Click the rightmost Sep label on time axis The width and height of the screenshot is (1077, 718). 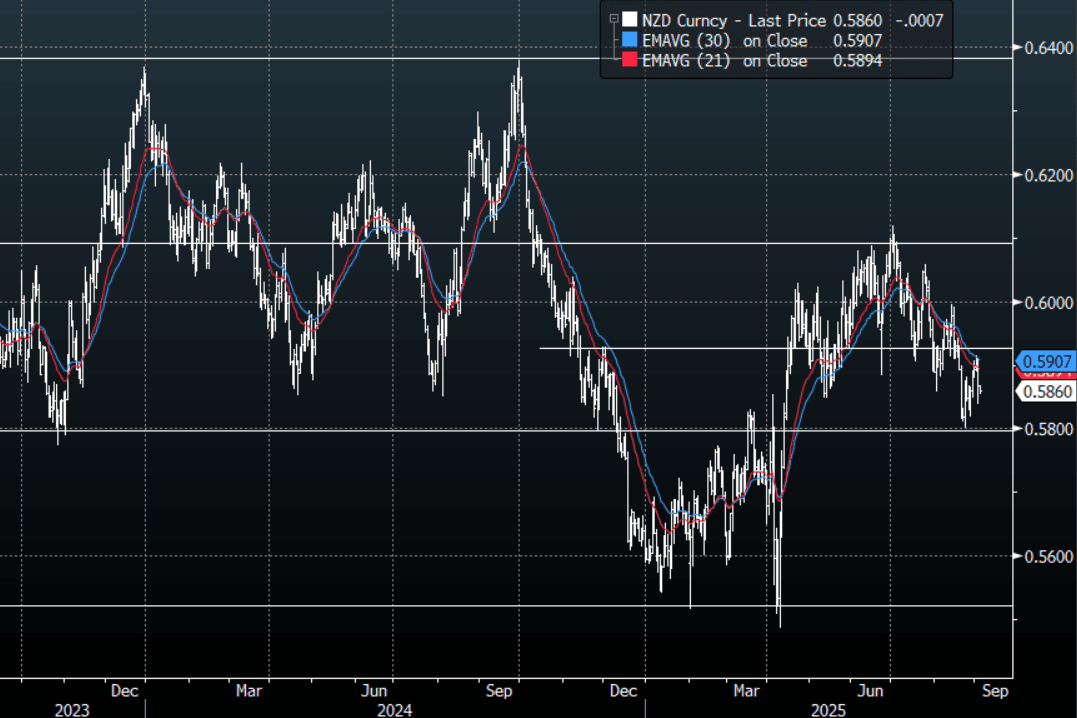[995, 690]
